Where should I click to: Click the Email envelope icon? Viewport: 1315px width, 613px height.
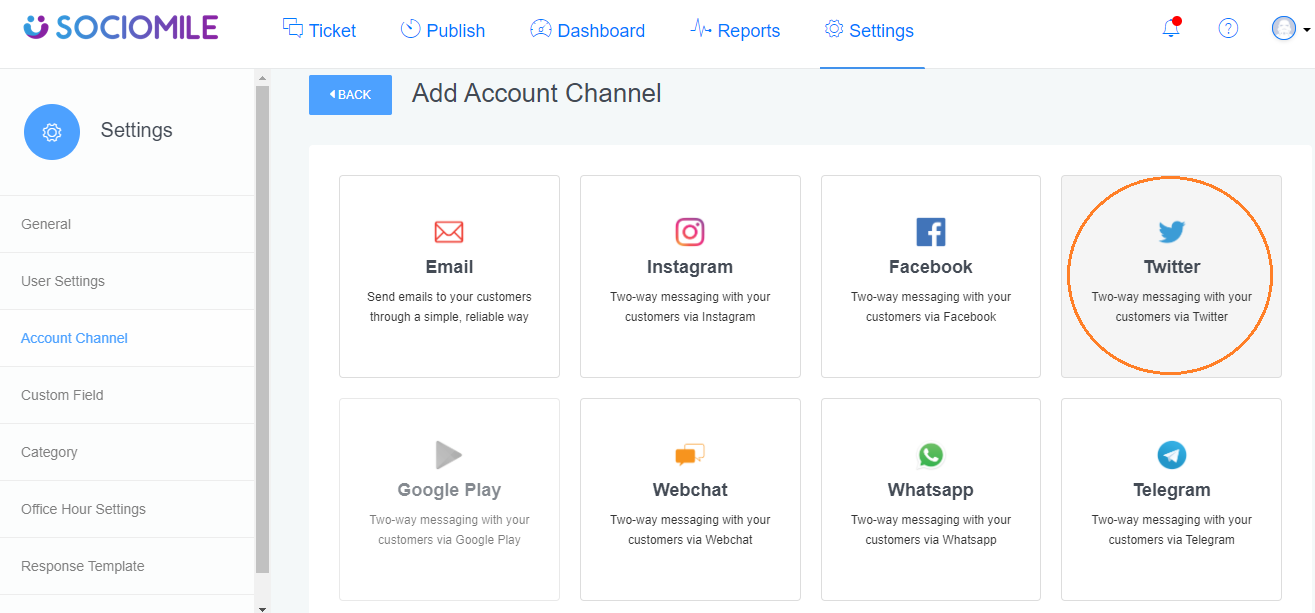click(449, 232)
